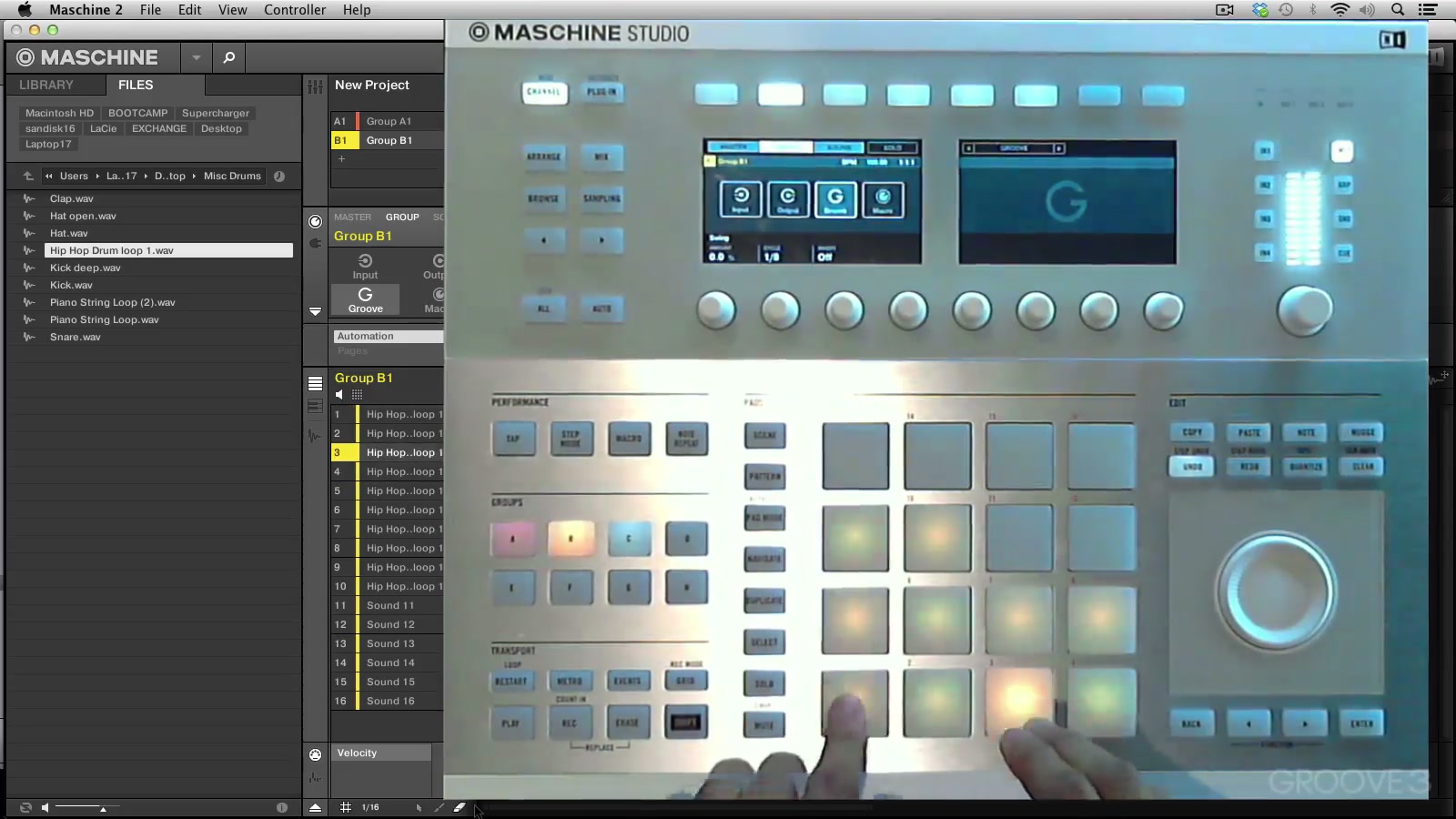This screenshot has width=1456, height=819.
Task: Select sound slot 5 Hip Hop loop
Action: click(388, 490)
